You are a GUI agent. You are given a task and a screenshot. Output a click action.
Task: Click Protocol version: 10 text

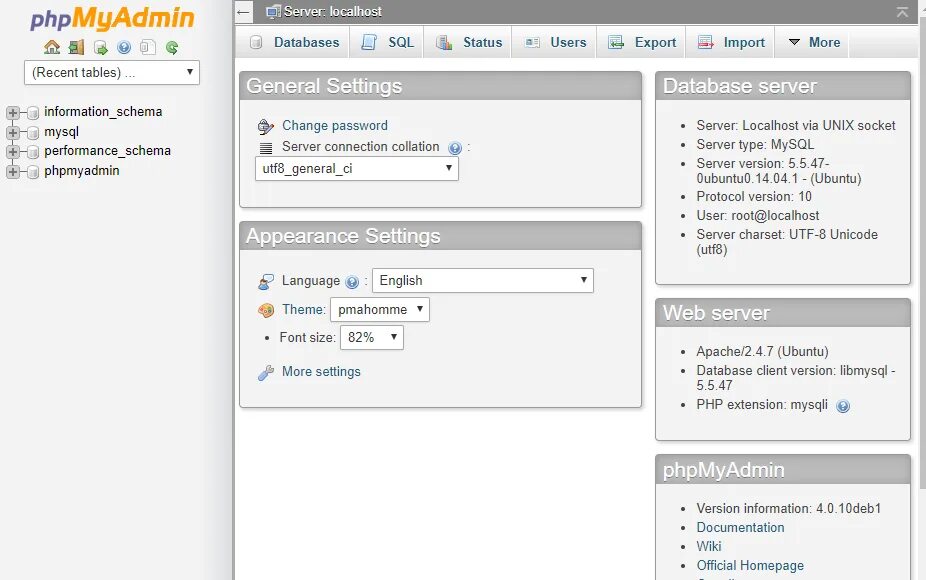tap(754, 197)
